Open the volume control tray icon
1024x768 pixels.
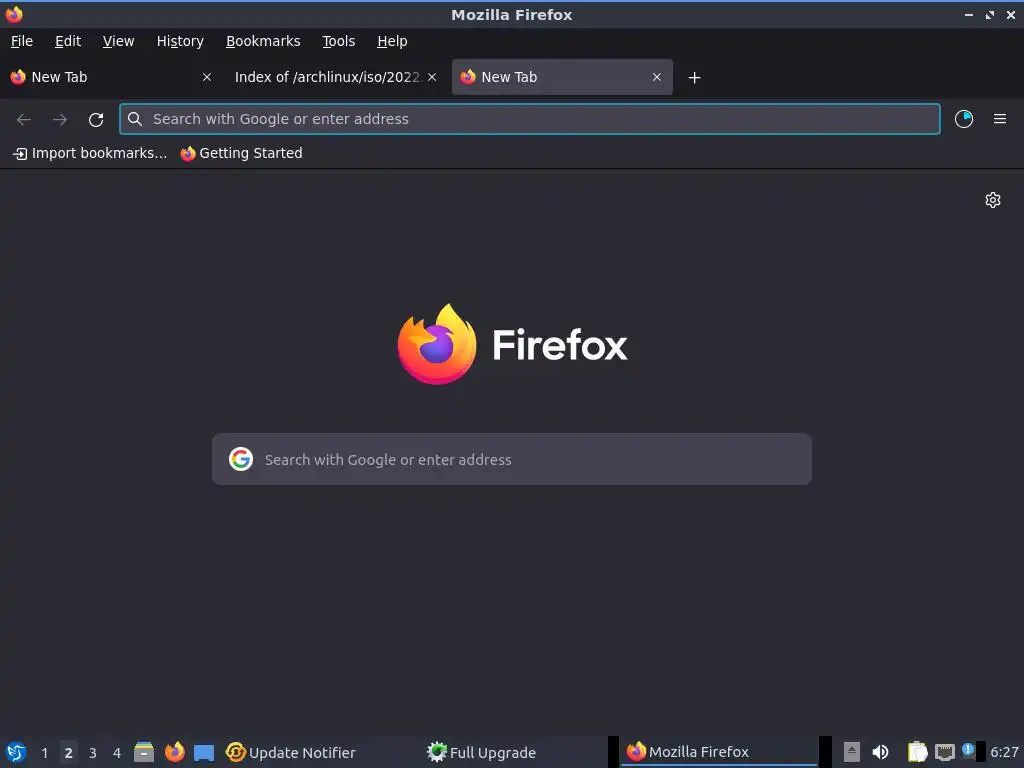click(880, 752)
